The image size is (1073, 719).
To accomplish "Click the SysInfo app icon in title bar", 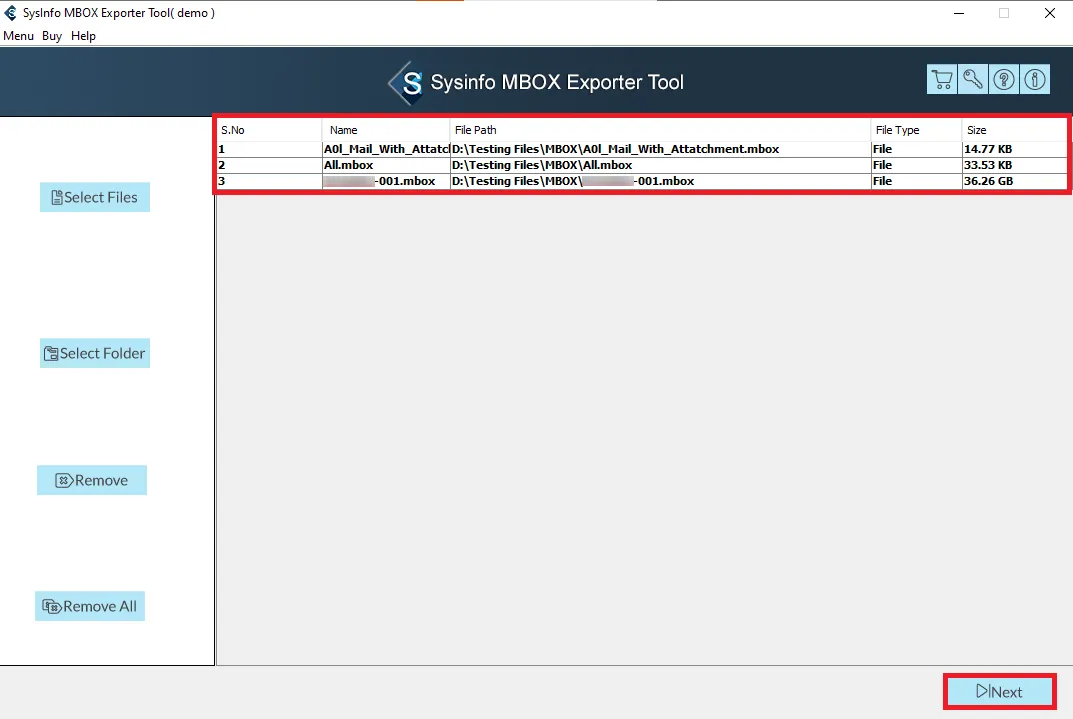I will [x=10, y=13].
